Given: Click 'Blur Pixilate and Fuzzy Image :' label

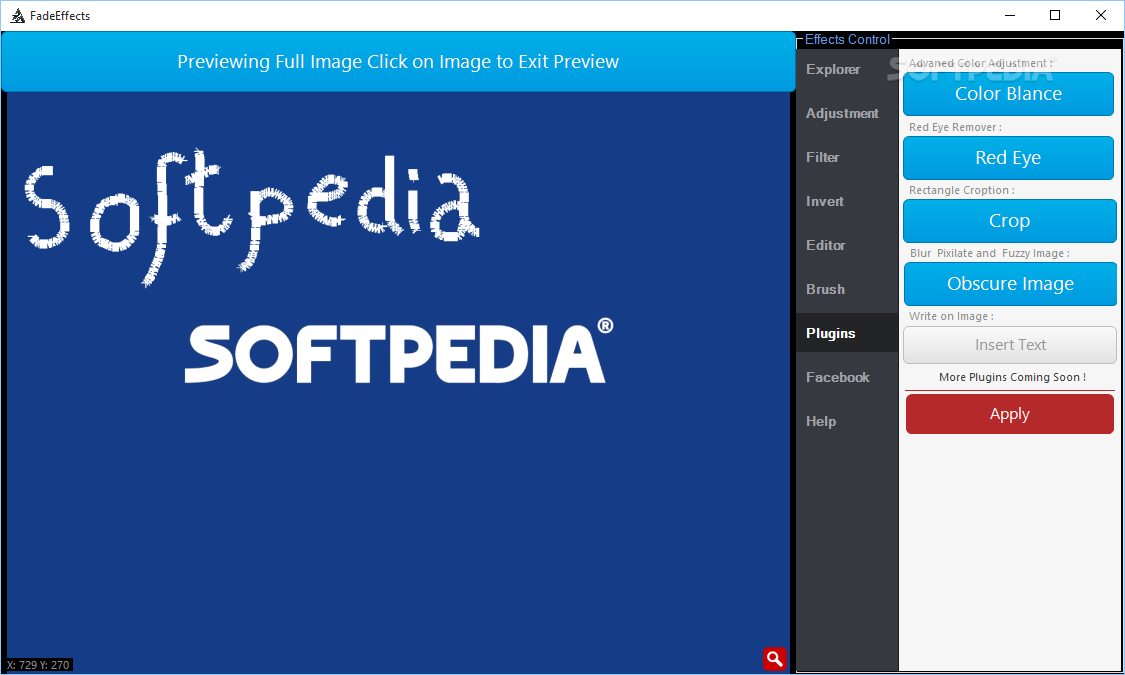Looking at the screenshot, I should [989, 253].
